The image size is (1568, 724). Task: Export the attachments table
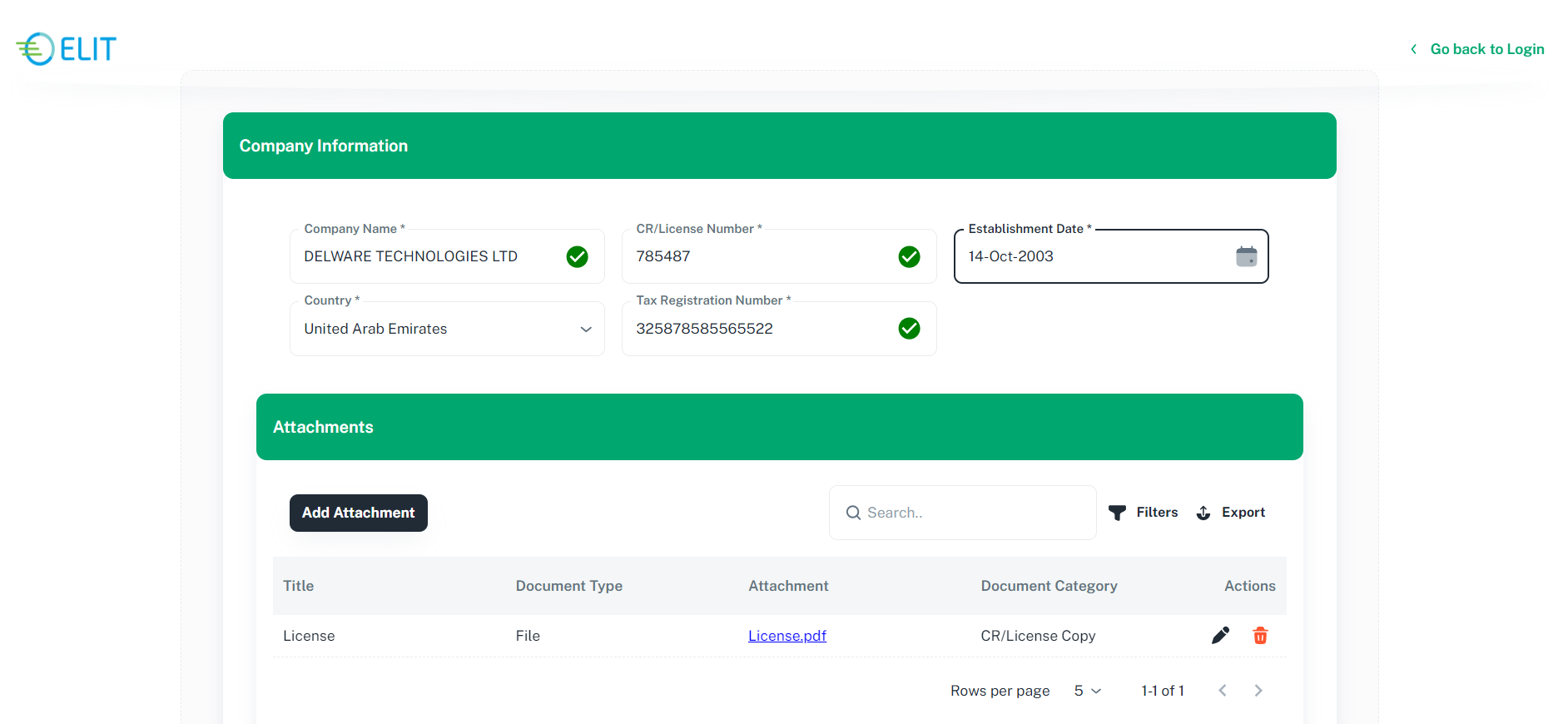pos(1231,513)
